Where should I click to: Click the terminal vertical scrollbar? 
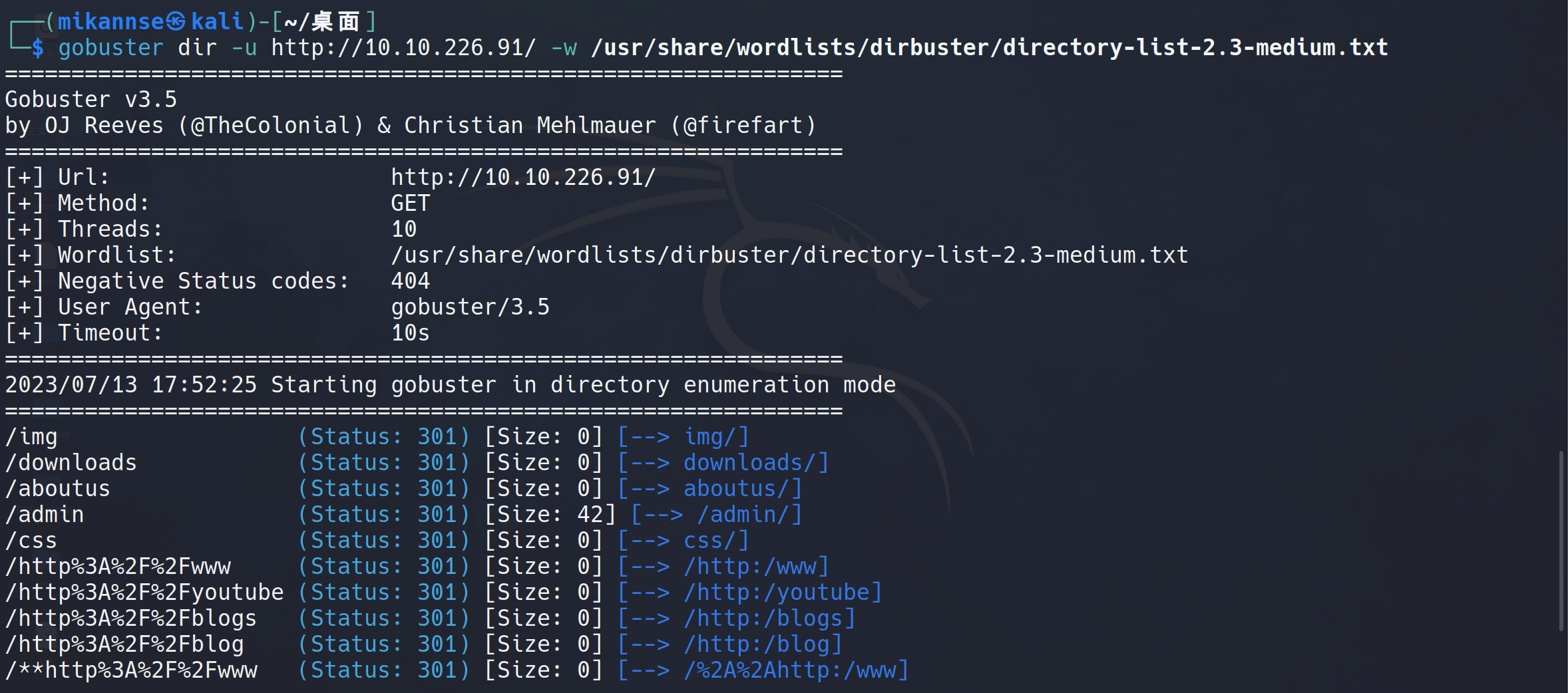coord(1561,540)
